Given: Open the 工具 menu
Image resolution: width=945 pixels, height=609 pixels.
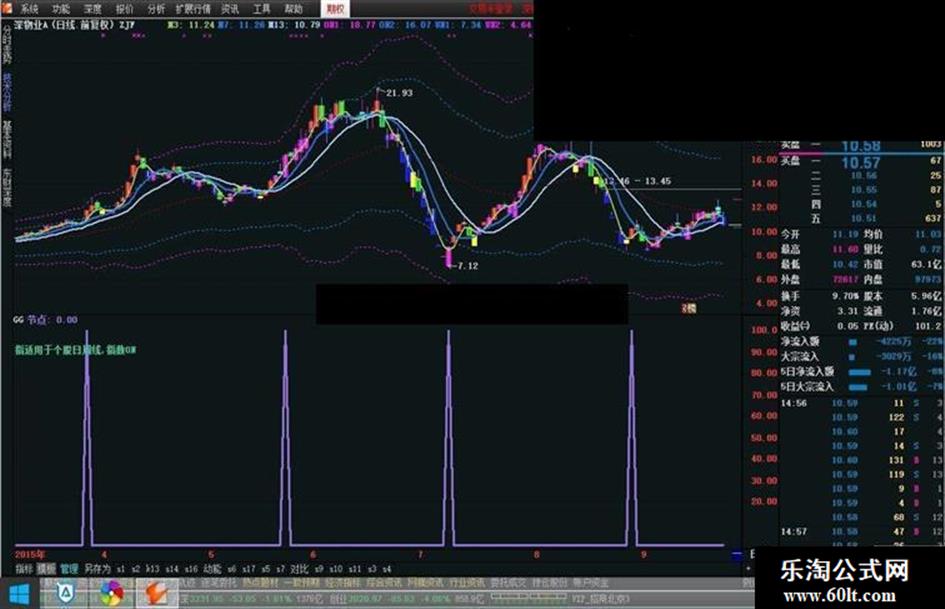Looking at the screenshot, I should pos(262,8).
